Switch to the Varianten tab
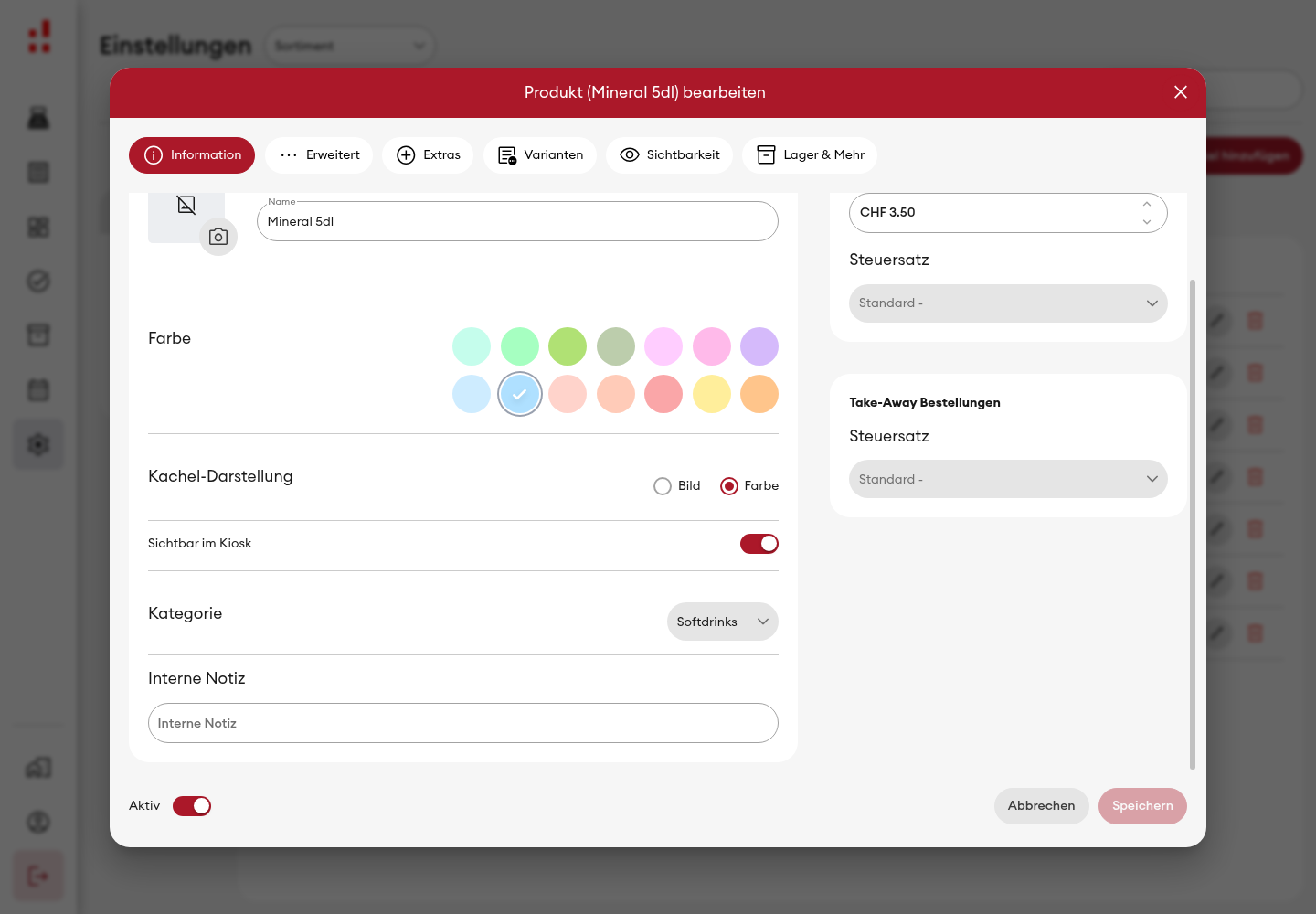The height and width of the screenshot is (914, 1316). [x=540, y=155]
